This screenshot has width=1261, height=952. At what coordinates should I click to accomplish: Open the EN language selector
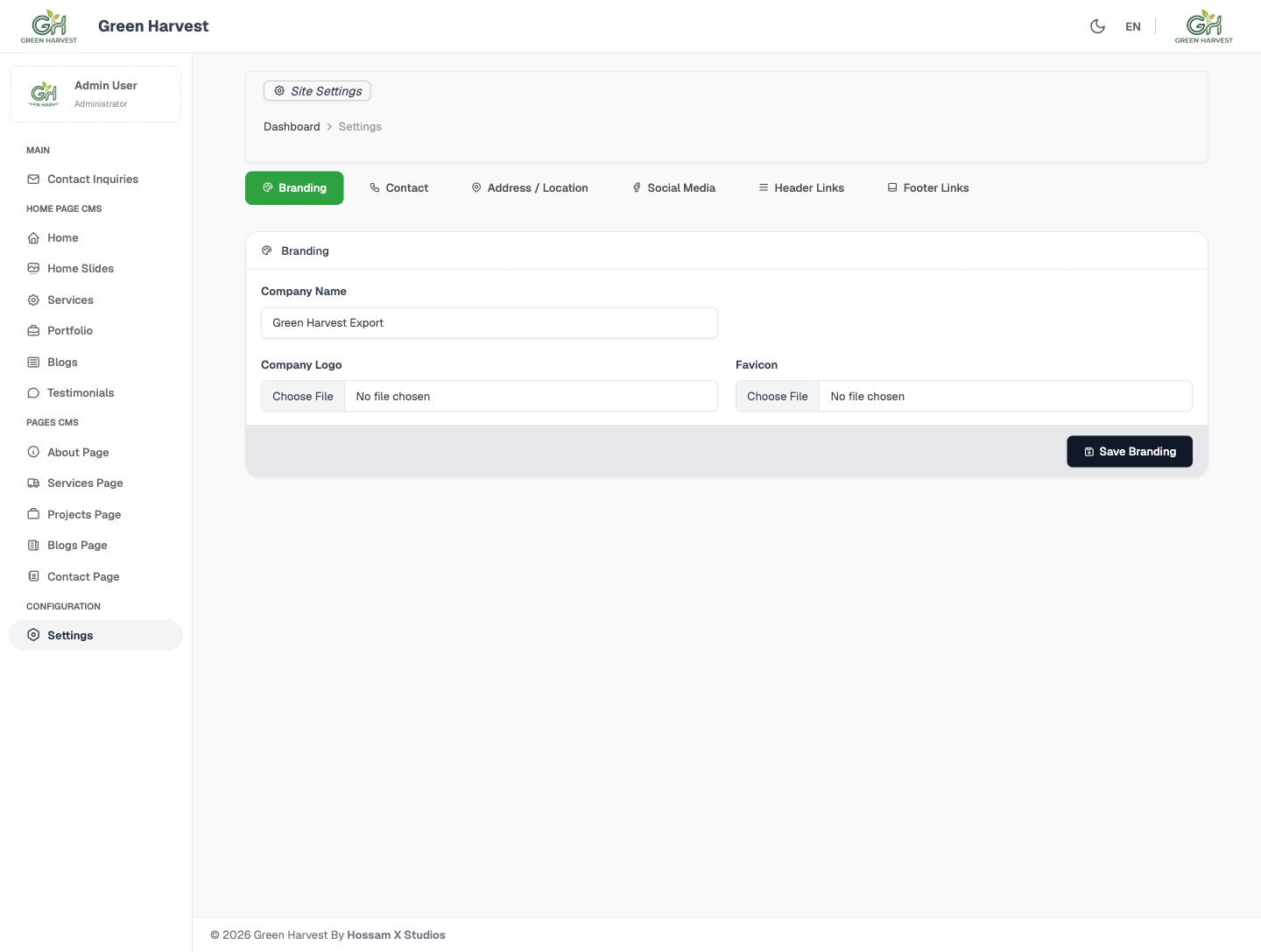click(1133, 27)
